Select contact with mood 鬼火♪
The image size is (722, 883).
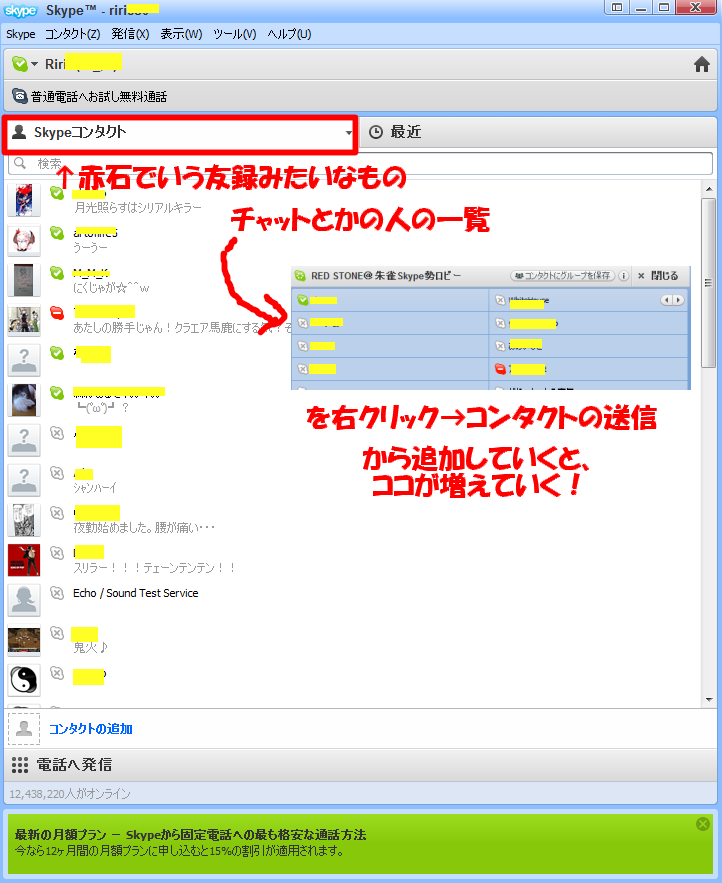pyautogui.click(x=353, y=640)
